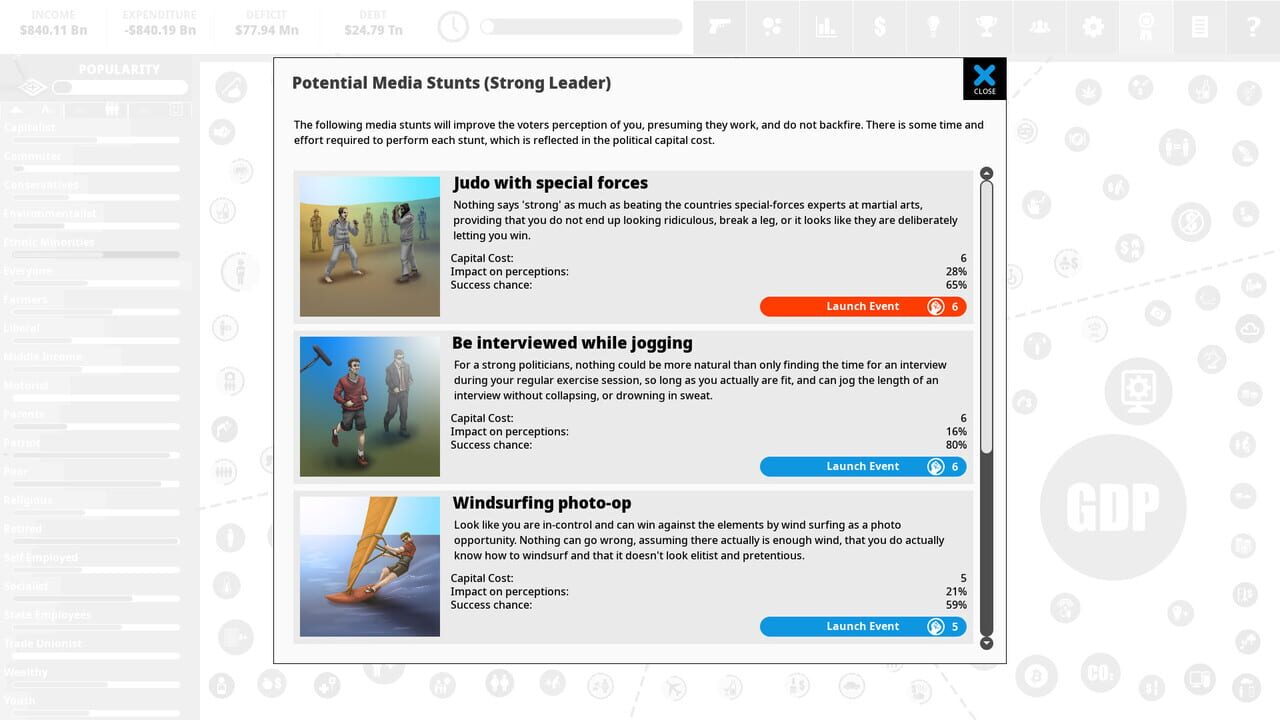Select the people-group tab above the voter list
The height and width of the screenshot is (720, 1280).
(x=112, y=111)
